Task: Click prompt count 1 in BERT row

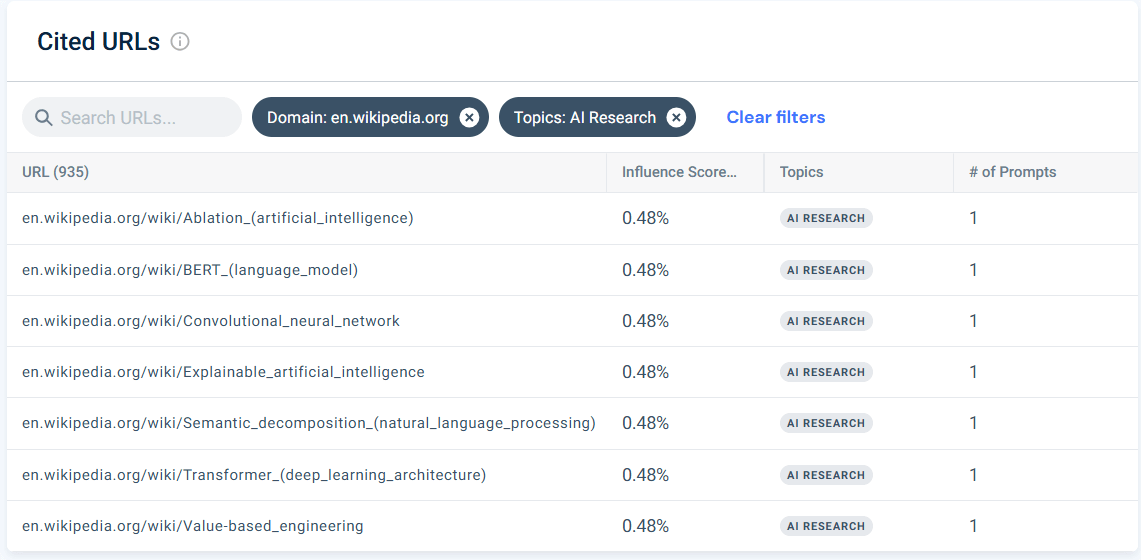Action: 974,270
